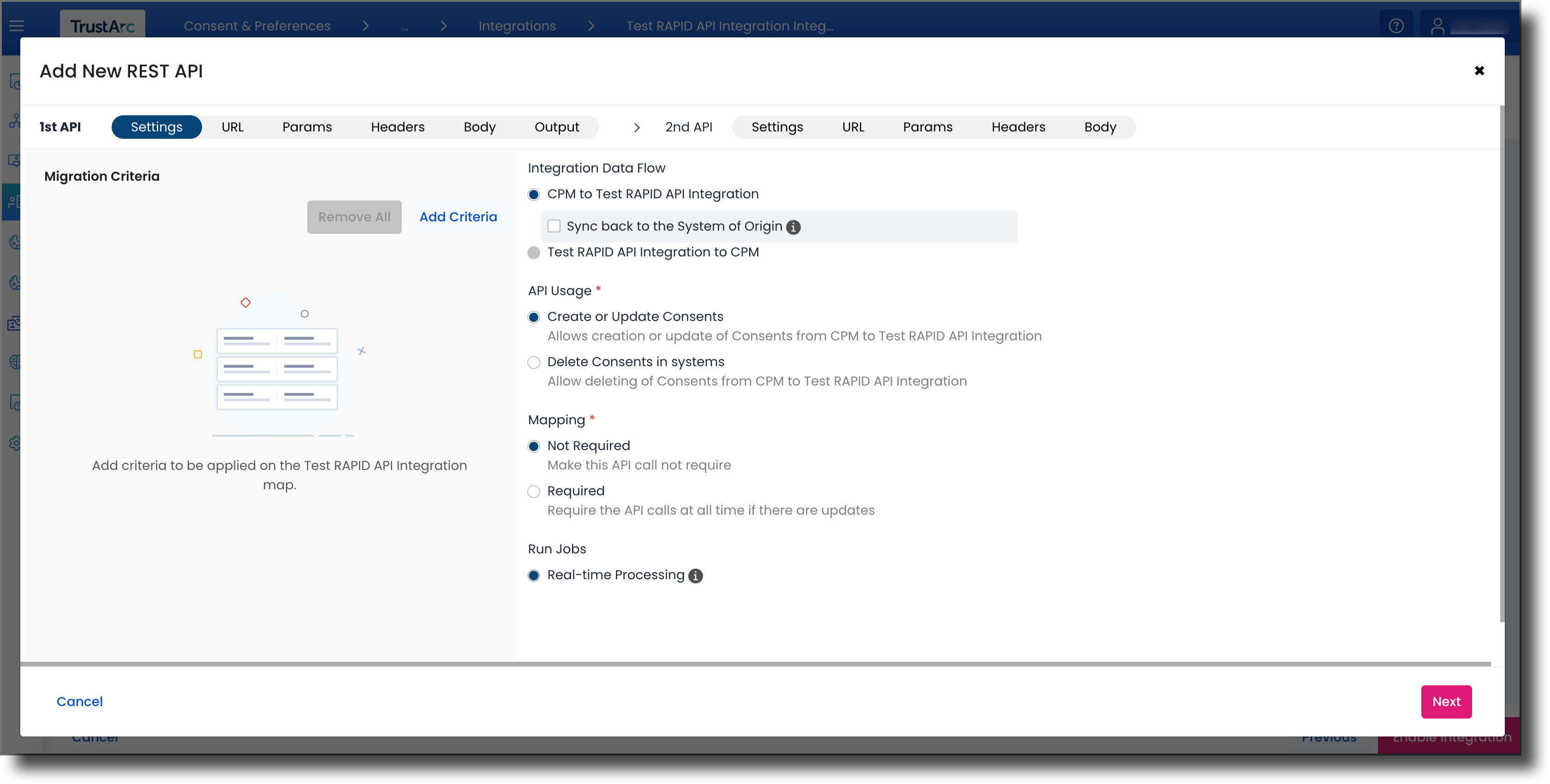The width and height of the screenshot is (1550, 784).
Task: Click the dialog vertical scrollbar
Action: [x=1502, y=364]
